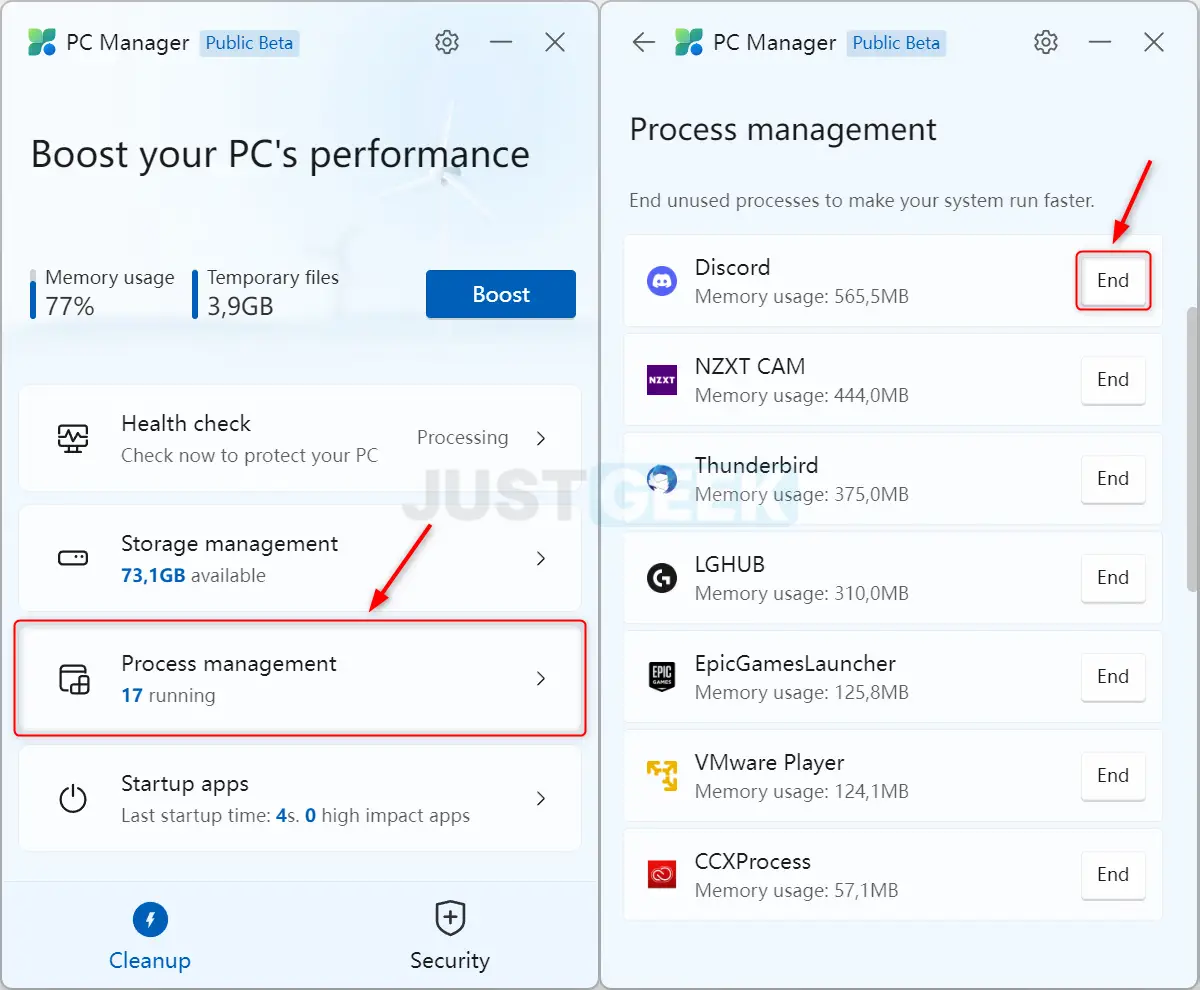1200x990 pixels.
Task: End the EpicGamesLauncher process
Action: pyautogui.click(x=1113, y=677)
